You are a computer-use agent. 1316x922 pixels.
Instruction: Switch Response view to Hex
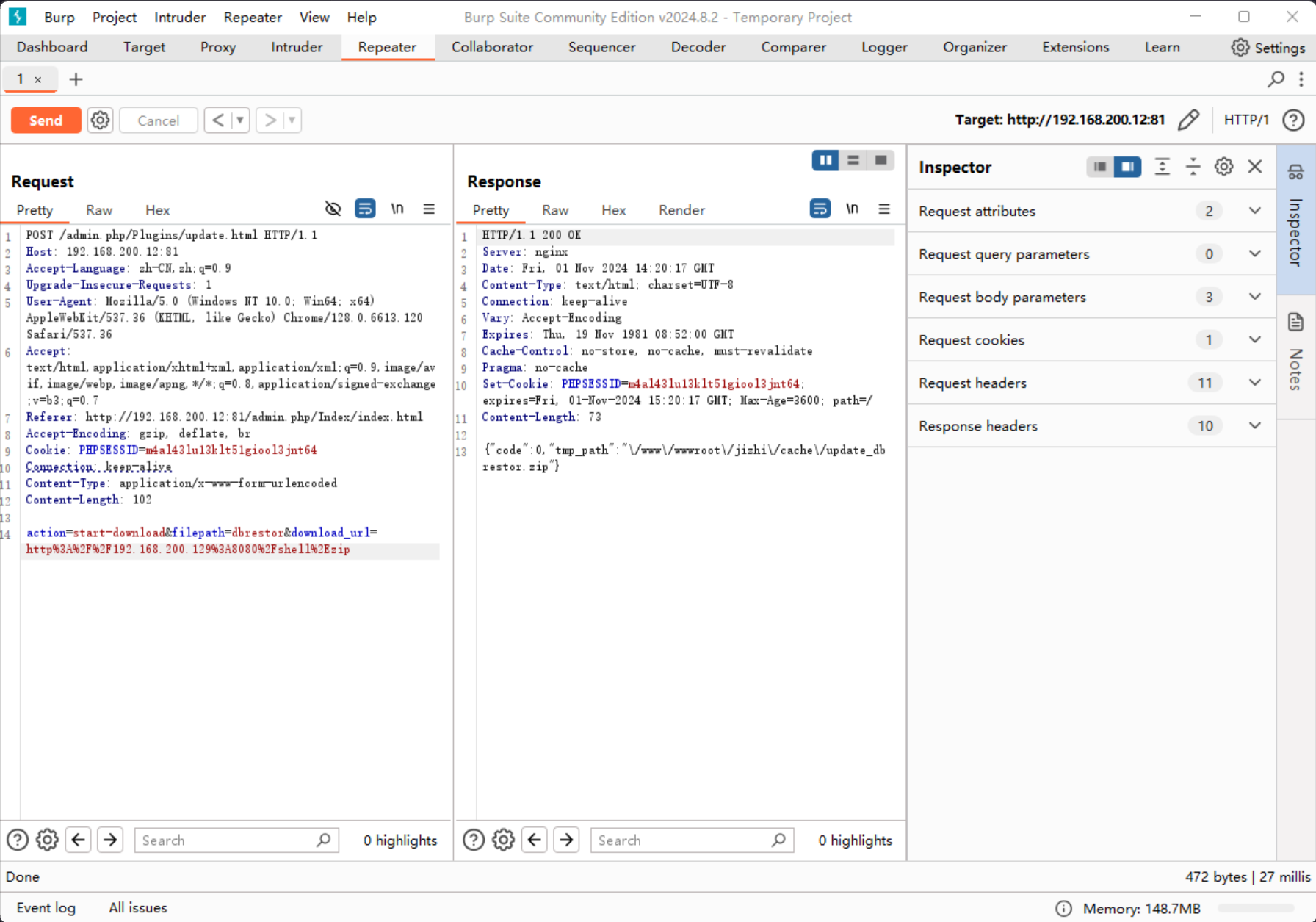pos(613,210)
